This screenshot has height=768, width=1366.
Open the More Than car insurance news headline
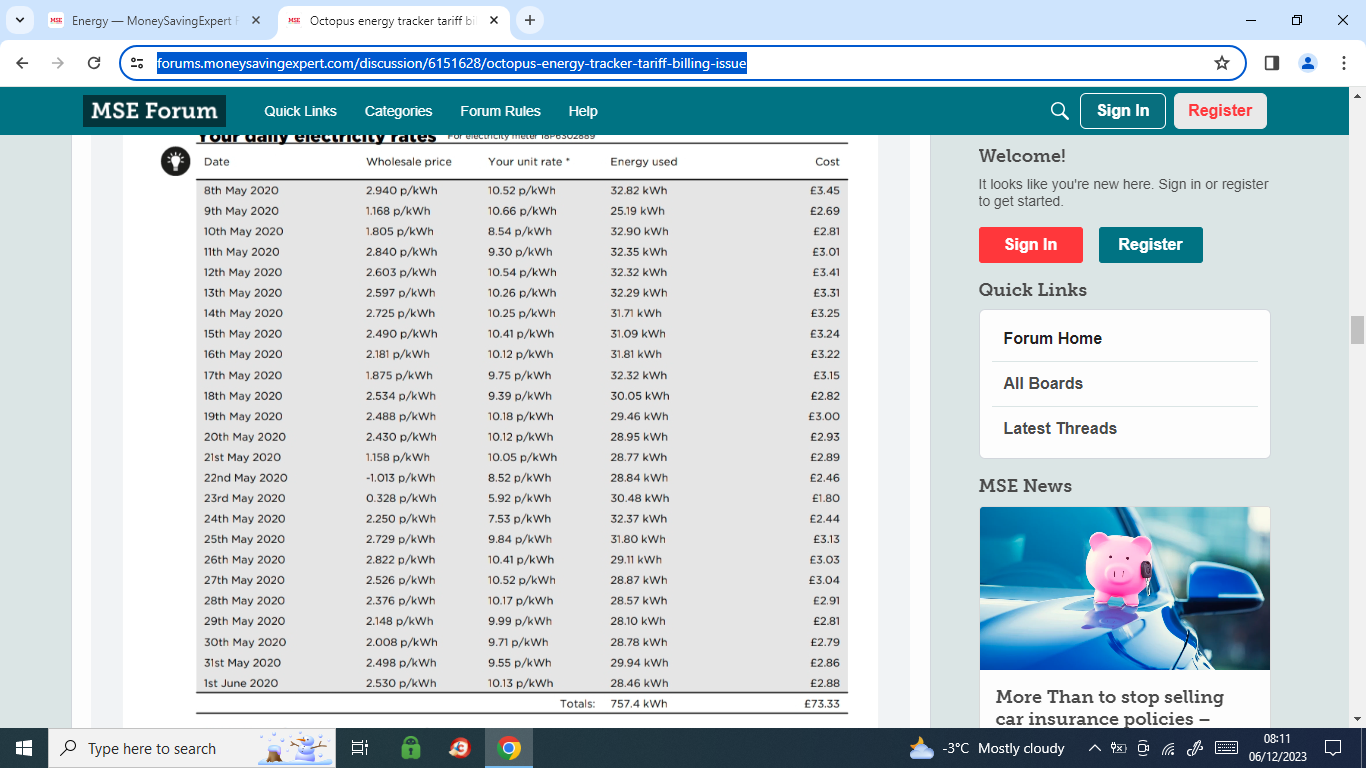(x=1109, y=708)
